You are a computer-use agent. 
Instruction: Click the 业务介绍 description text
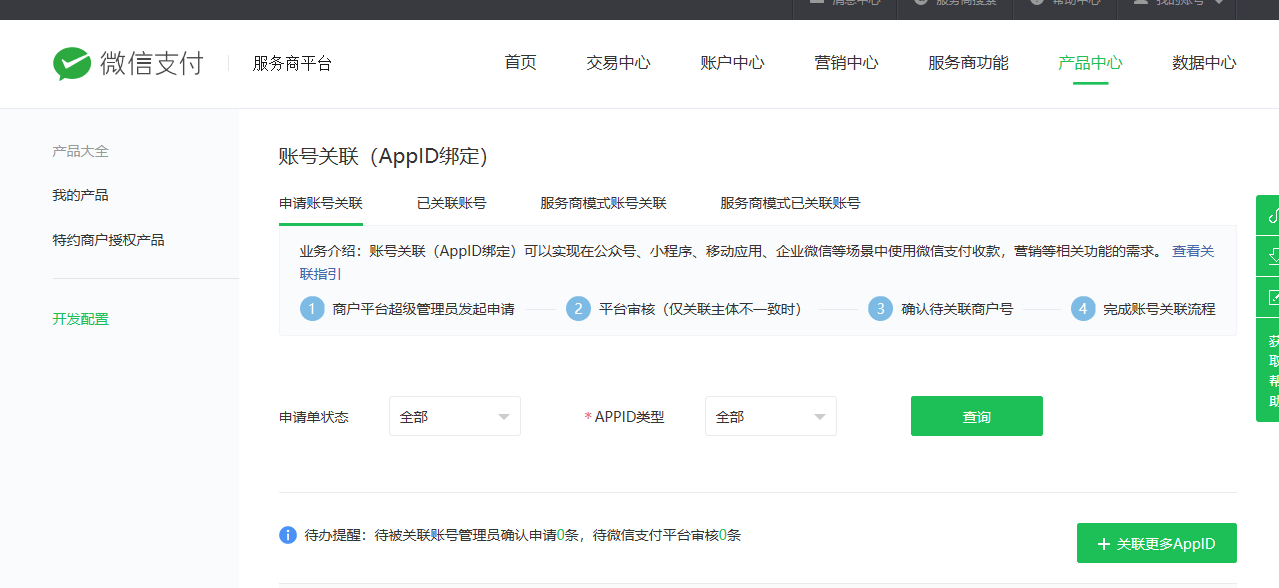pyautogui.click(x=732, y=251)
